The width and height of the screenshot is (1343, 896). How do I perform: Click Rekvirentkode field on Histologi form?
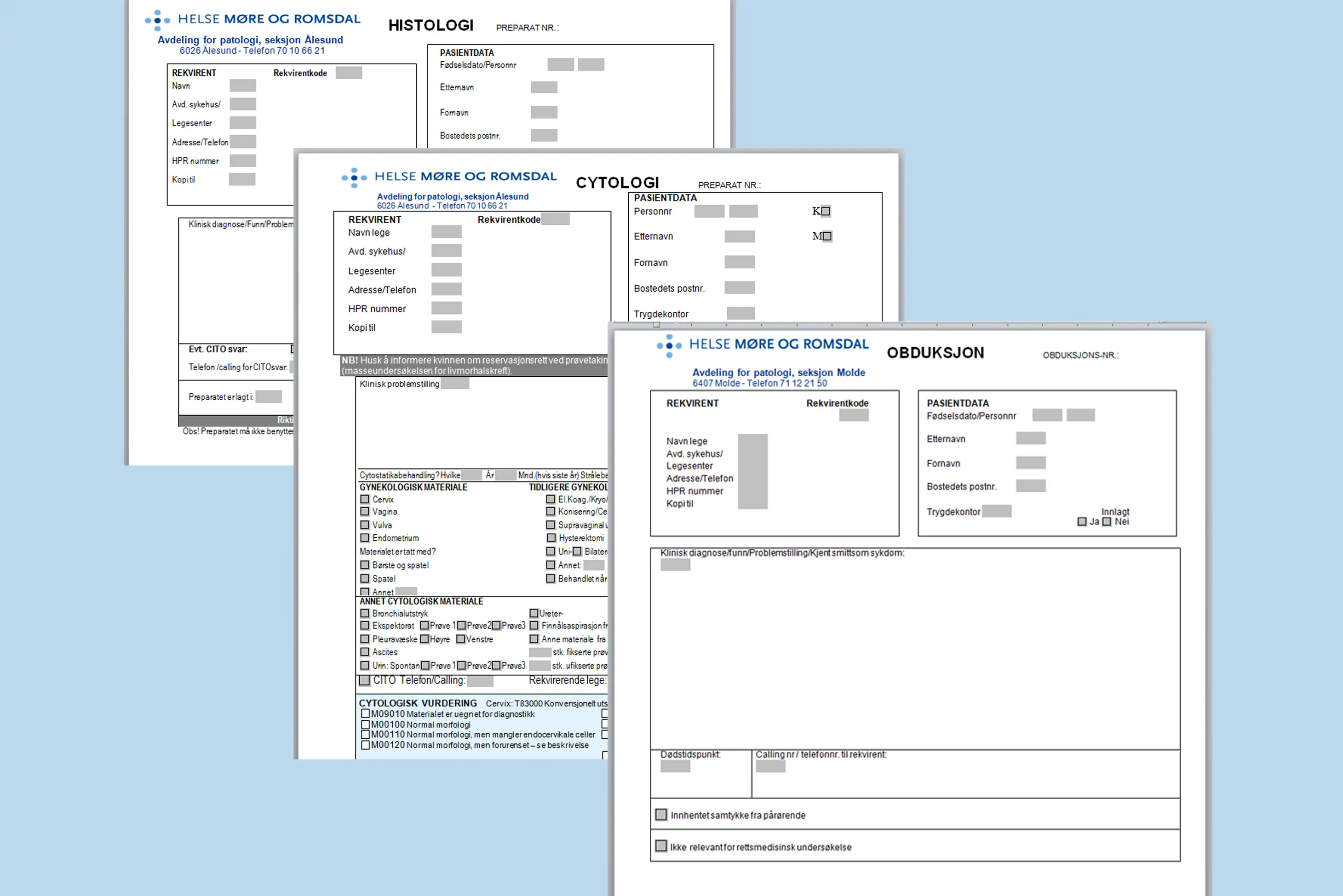coord(349,73)
